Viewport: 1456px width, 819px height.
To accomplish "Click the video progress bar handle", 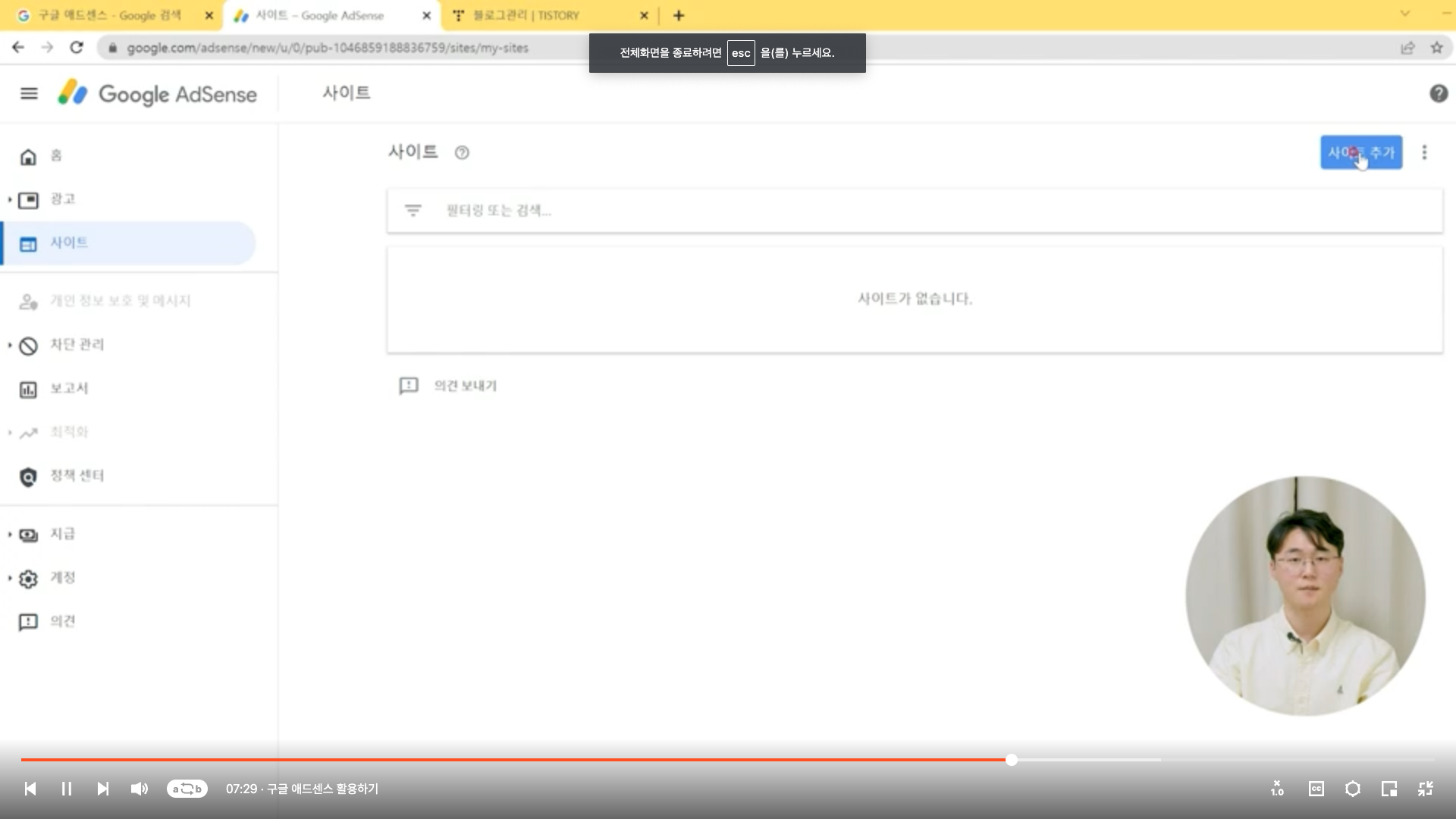I will (x=1011, y=760).
